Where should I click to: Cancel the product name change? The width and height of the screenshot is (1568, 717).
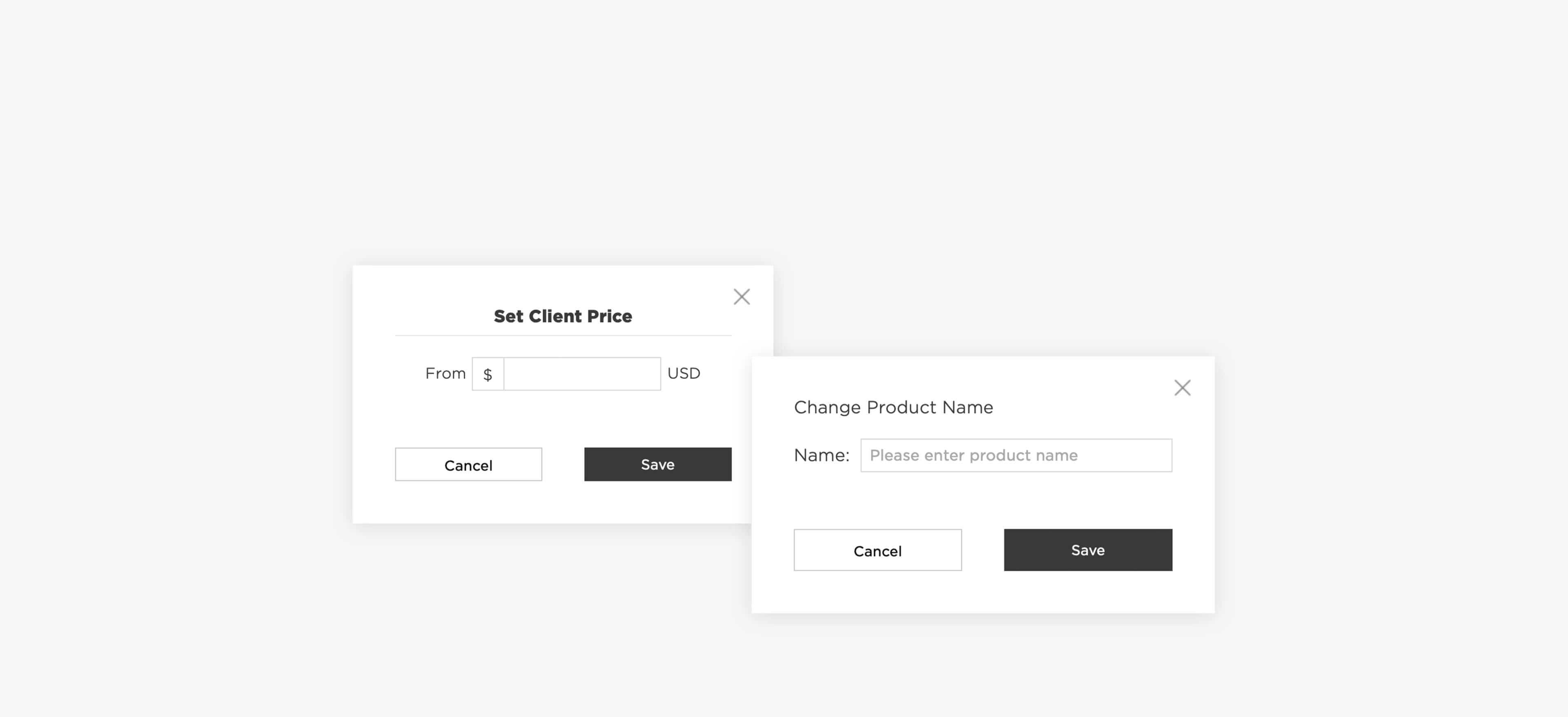point(877,550)
